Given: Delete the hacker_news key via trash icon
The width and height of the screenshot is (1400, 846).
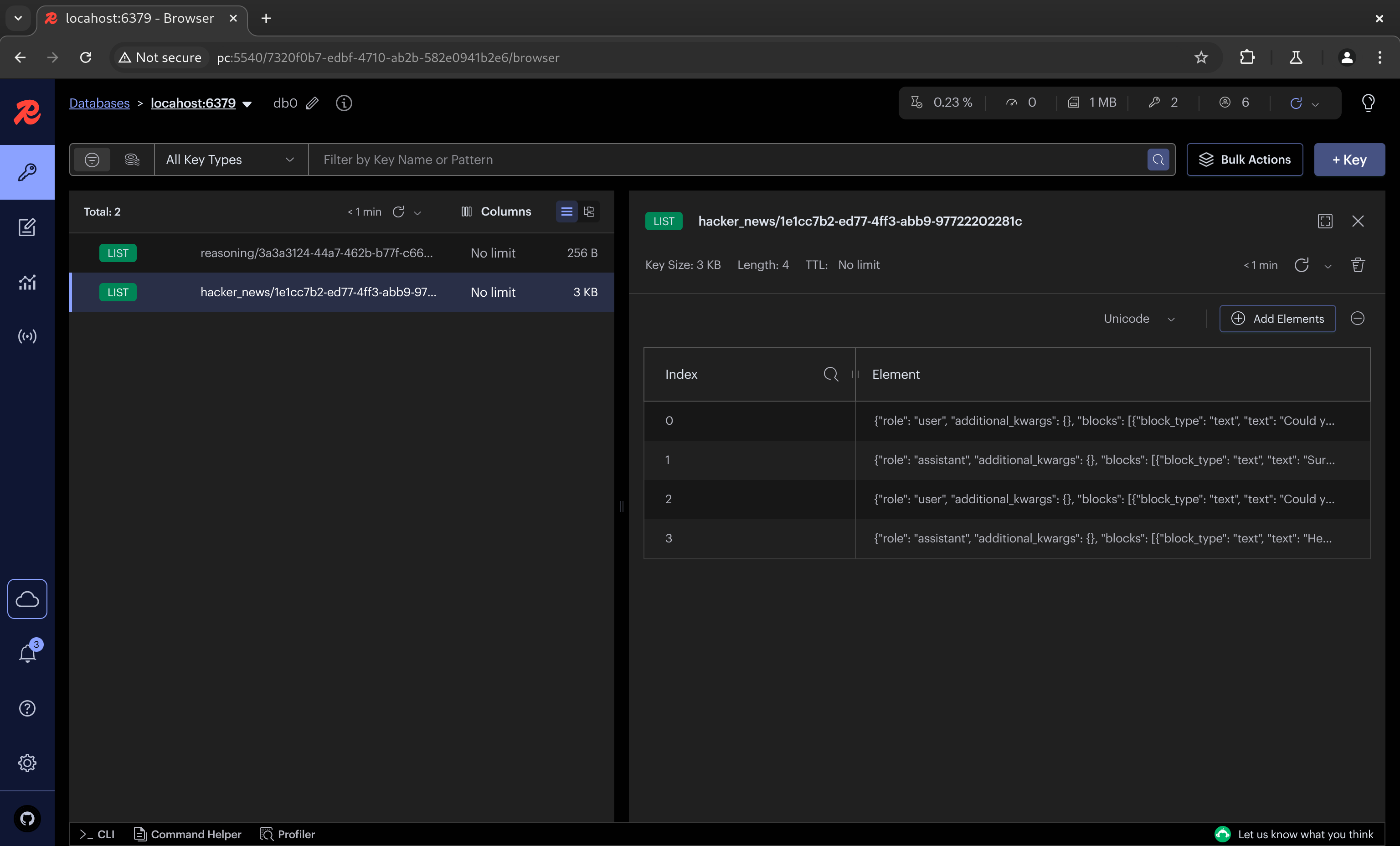Looking at the screenshot, I should tap(1357, 265).
